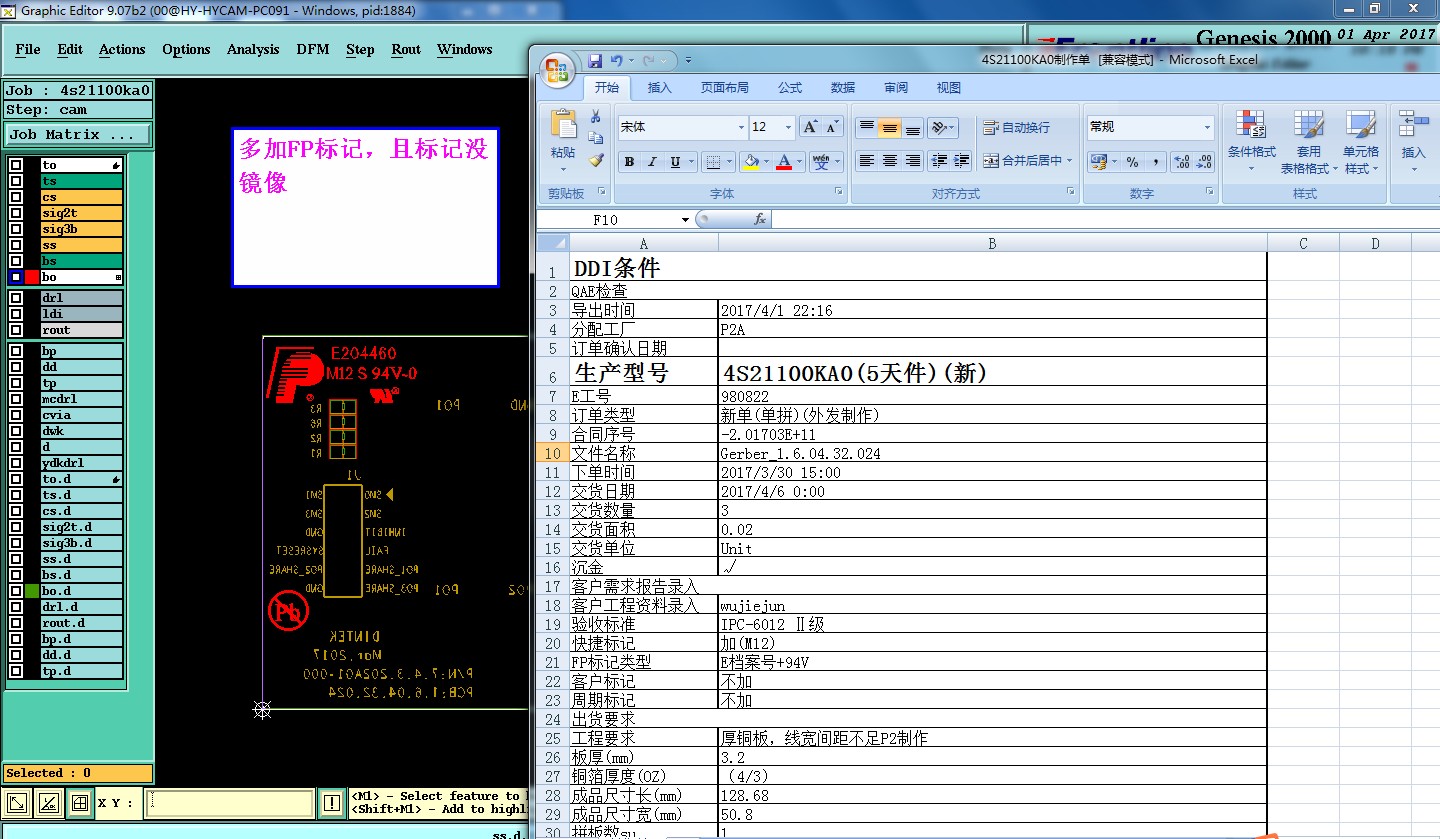The height and width of the screenshot is (839, 1440).
Task: Undo last action in Excel quick access toolbar
Action: [617, 61]
